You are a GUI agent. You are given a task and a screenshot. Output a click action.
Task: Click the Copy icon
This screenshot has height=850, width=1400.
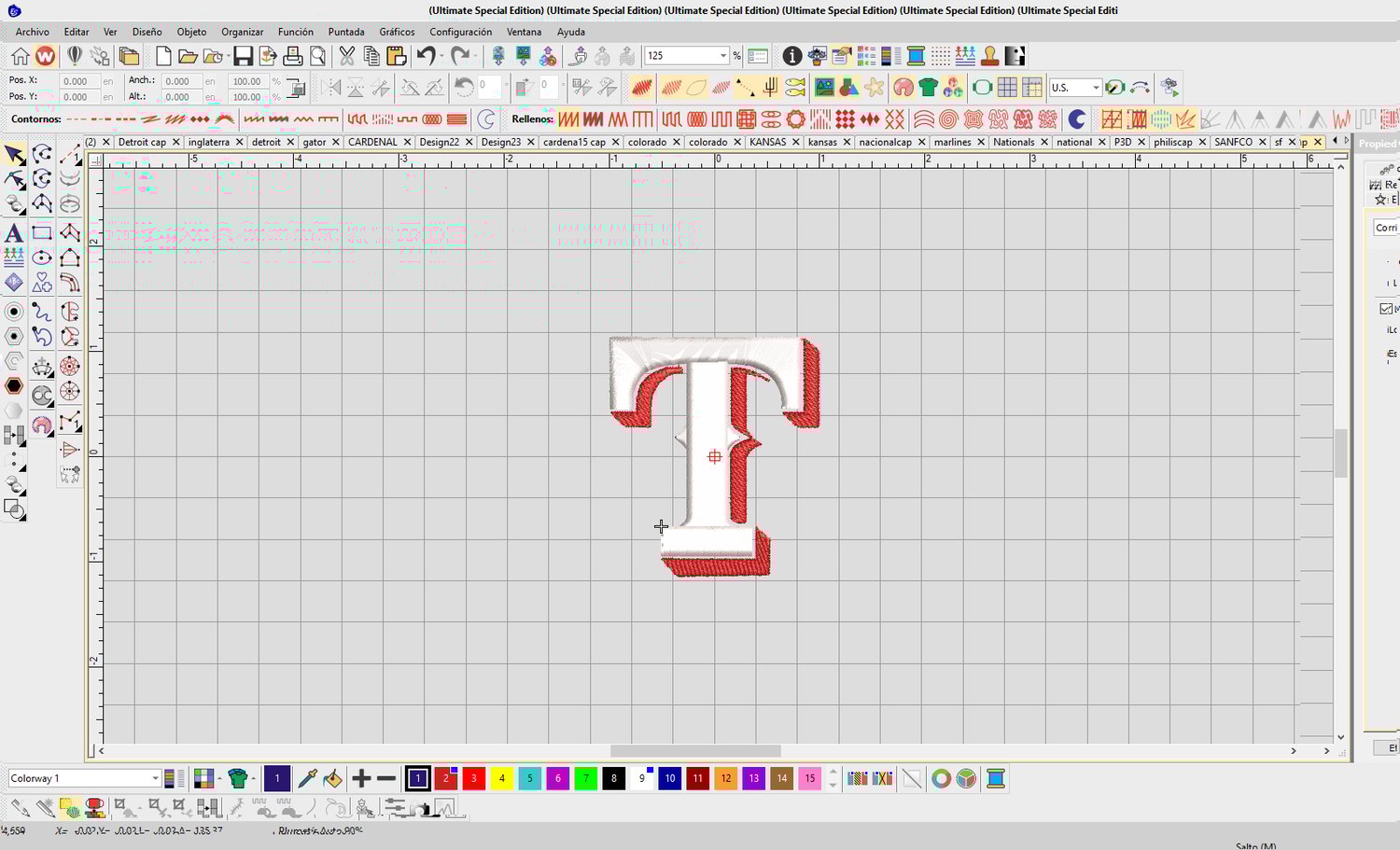(x=371, y=56)
